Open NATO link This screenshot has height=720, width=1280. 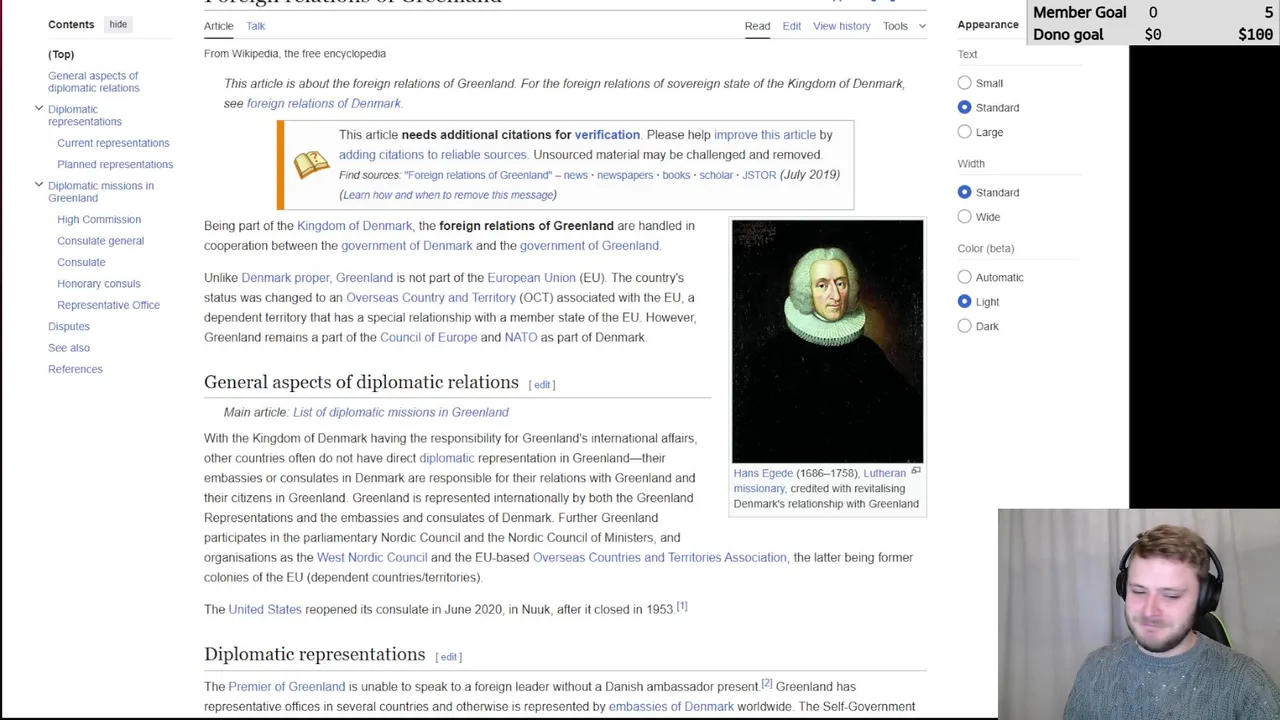pyautogui.click(x=520, y=338)
